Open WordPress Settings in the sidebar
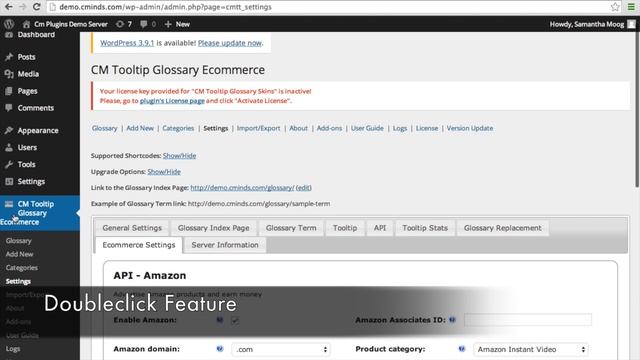Viewport: 640px width, 360px height. tap(31, 182)
